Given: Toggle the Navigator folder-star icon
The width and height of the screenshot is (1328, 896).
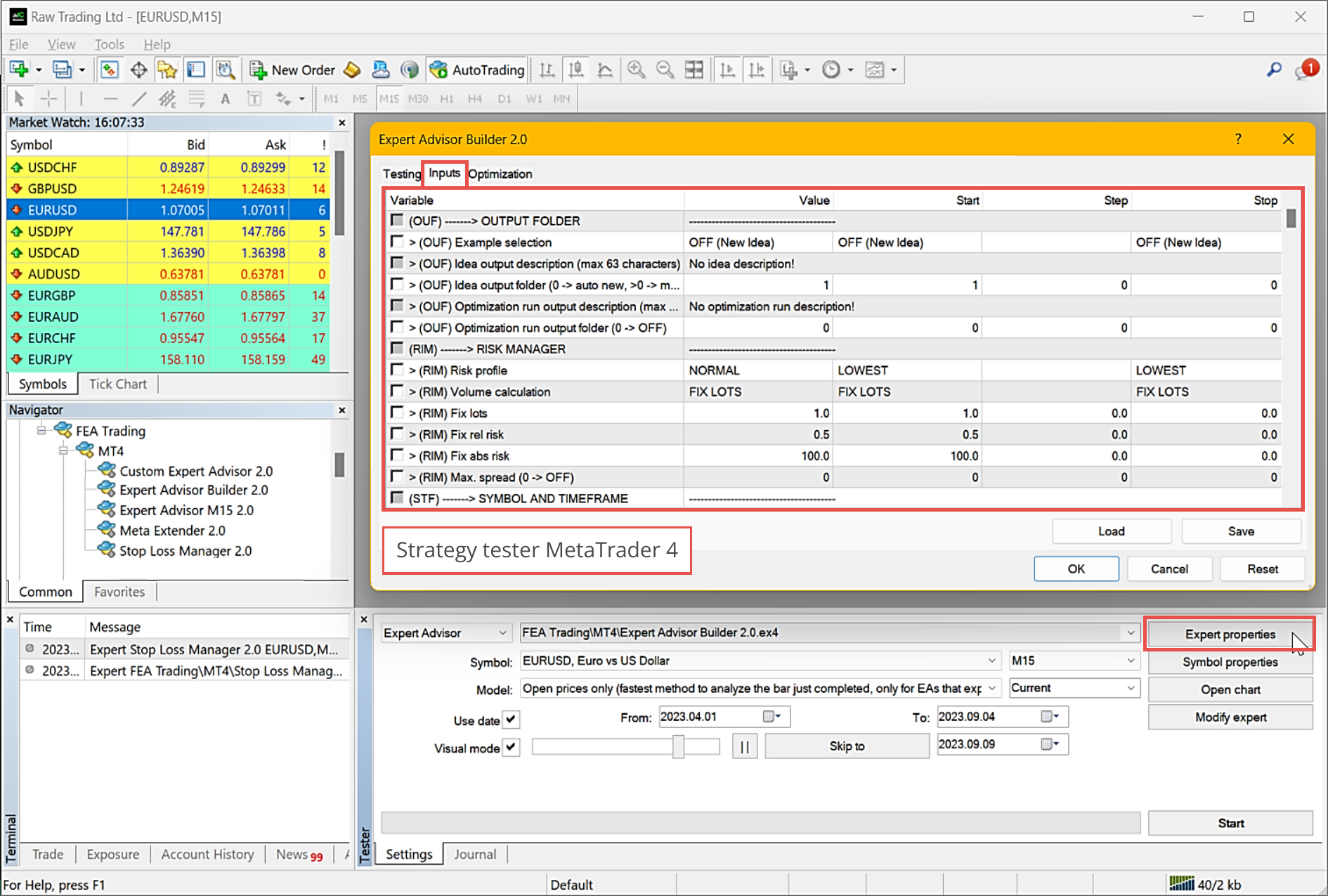Looking at the screenshot, I should click(x=167, y=70).
